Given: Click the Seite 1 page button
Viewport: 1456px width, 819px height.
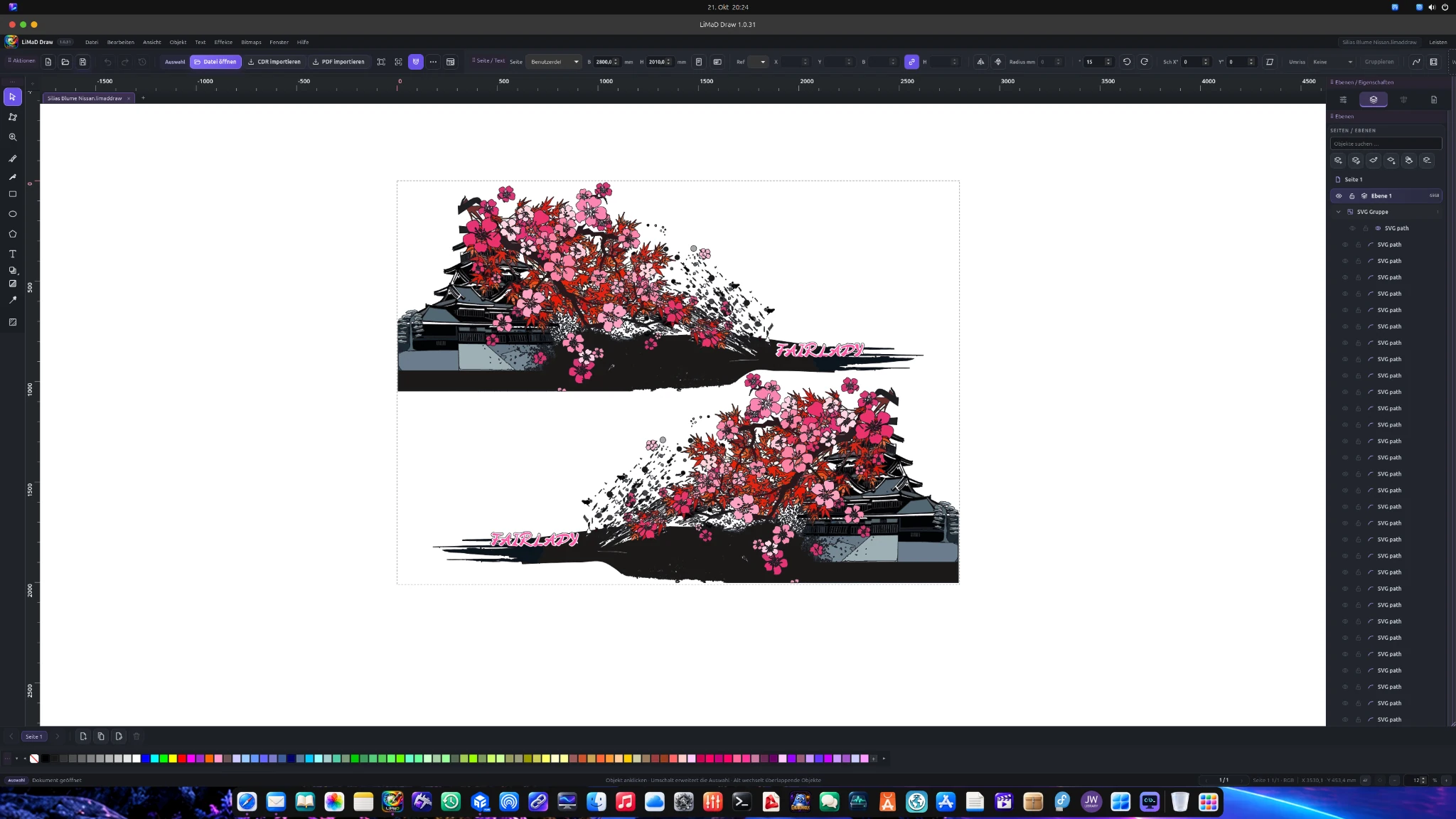Looking at the screenshot, I should coord(34,737).
